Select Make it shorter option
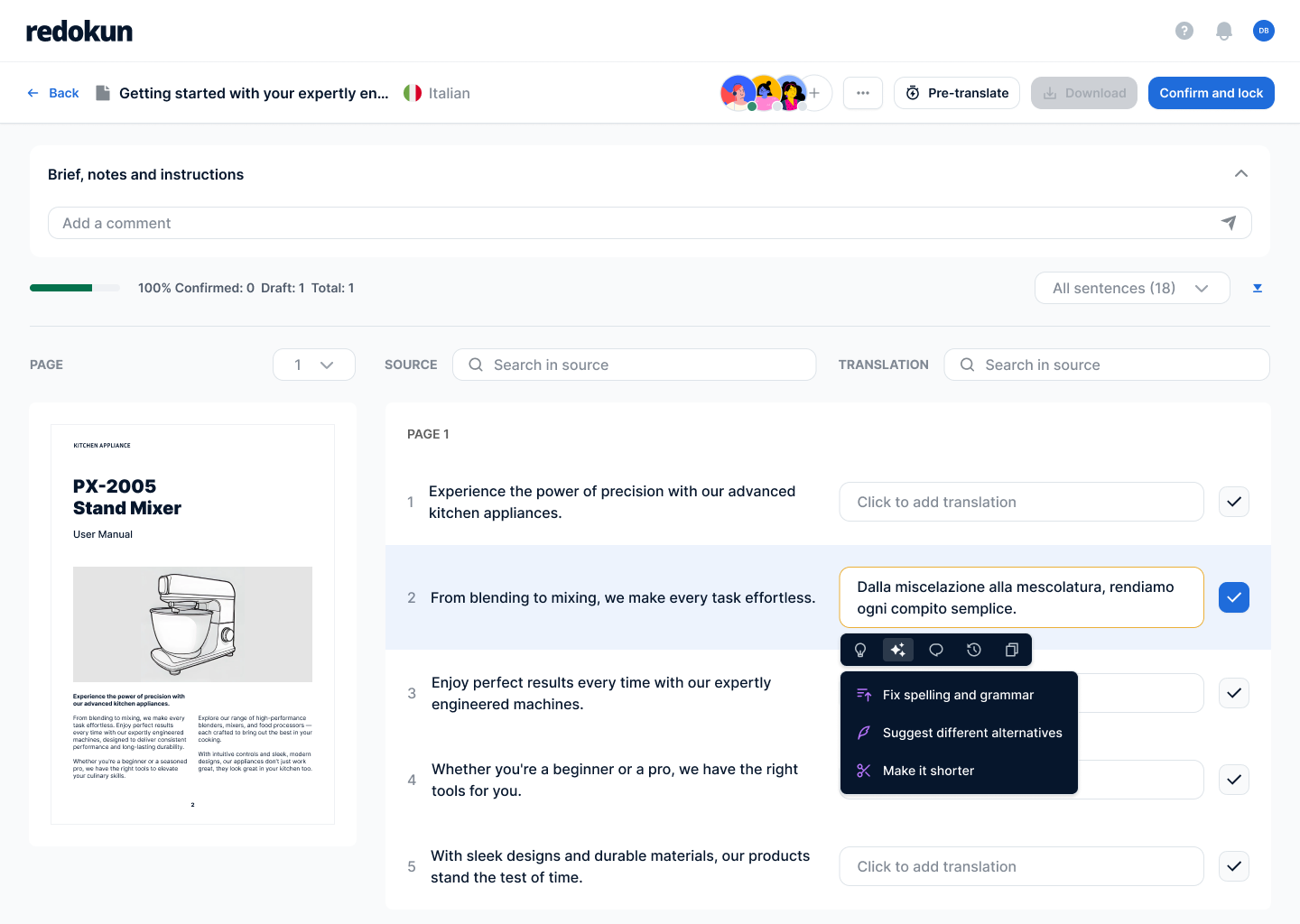Image resolution: width=1300 pixels, height=924 pixels. pos(928,771)
